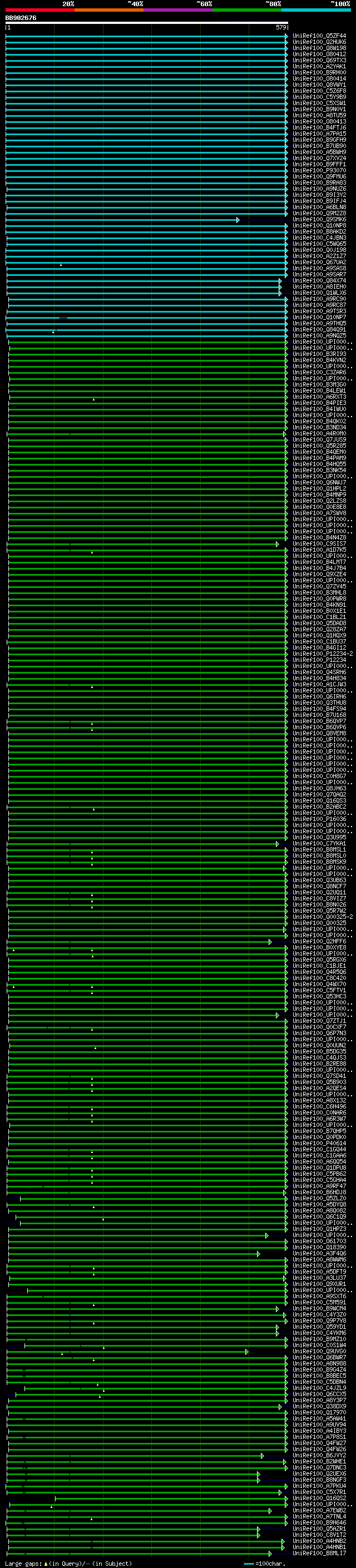Select the UniRef100_P12234-2 label
Viewport: 356px width, 1568px height.
click(323, 654)
